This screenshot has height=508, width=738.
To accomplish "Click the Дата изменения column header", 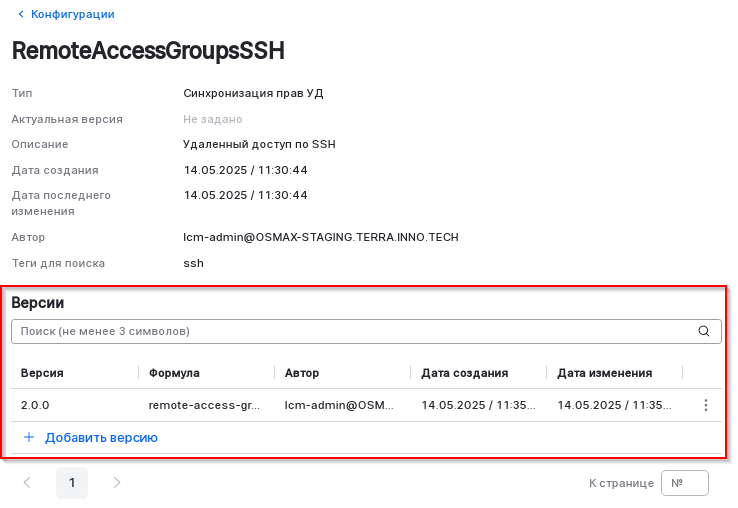I will pyautogui.click(x=605, y=373).
